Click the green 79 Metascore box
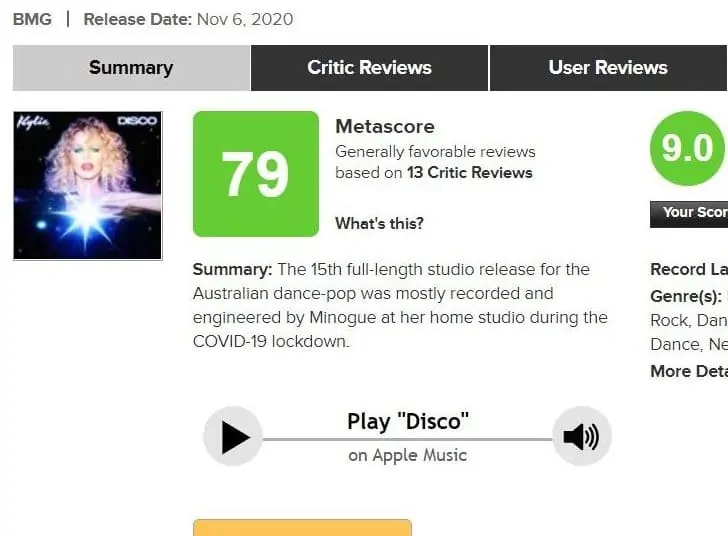Image resolution: width=728 pixels, height=536 pixels. [256, 174]
